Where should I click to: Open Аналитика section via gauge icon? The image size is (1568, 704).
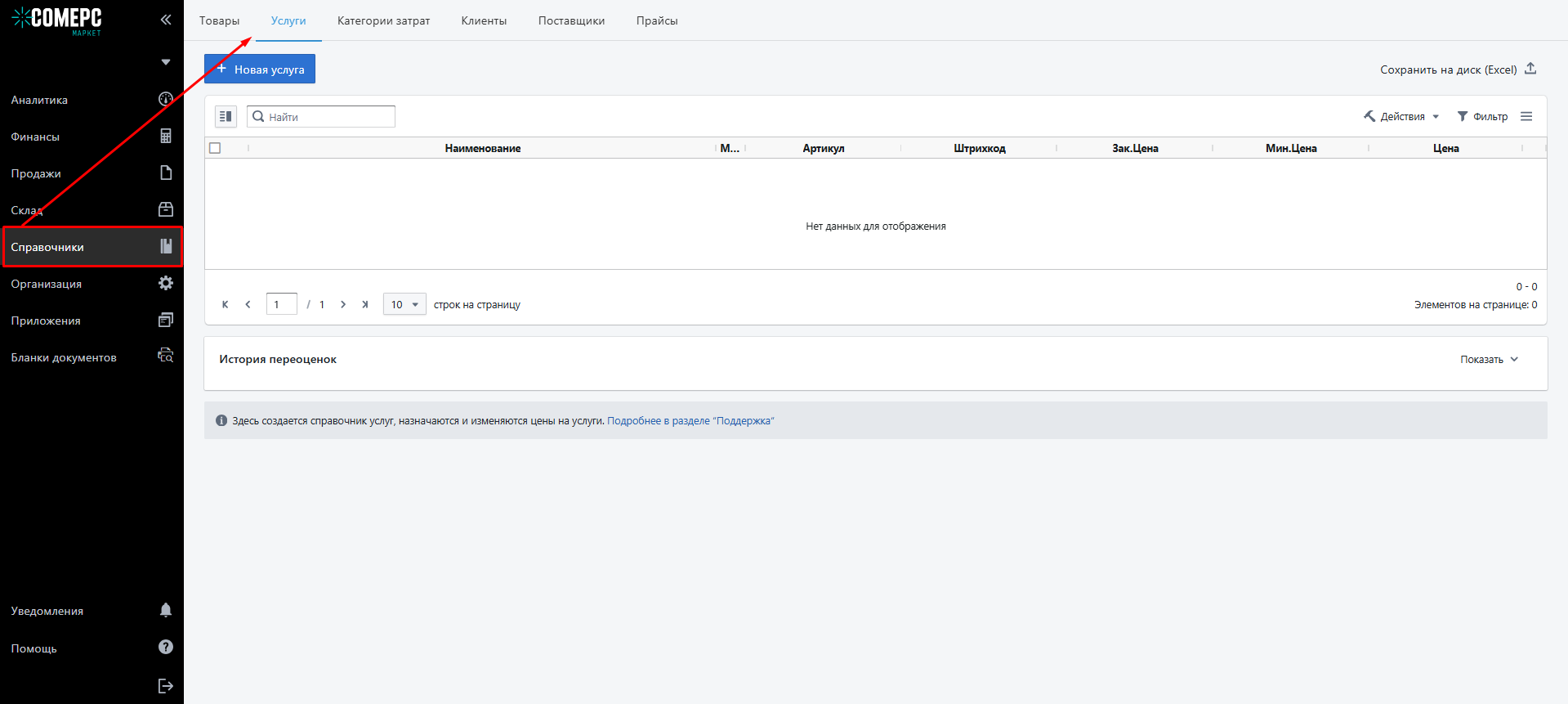[x=165, y=99]
